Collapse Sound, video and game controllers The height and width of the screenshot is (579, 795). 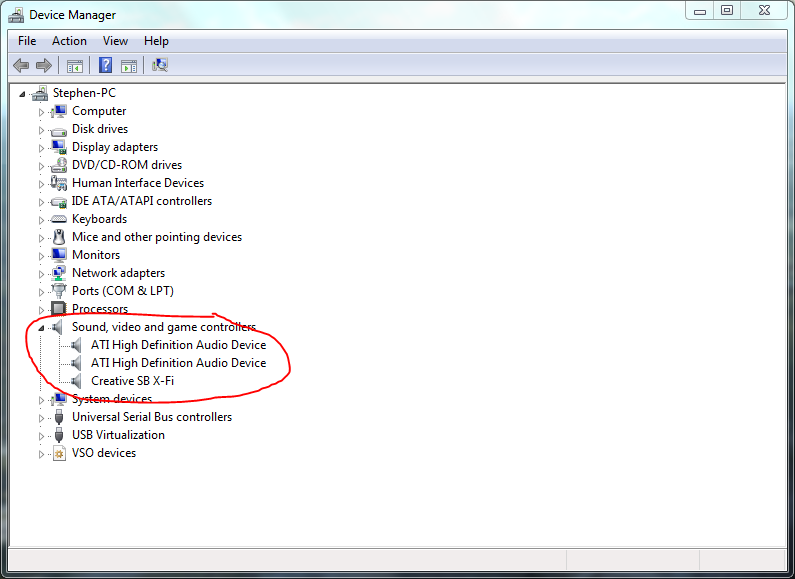[x=41, y=328]
